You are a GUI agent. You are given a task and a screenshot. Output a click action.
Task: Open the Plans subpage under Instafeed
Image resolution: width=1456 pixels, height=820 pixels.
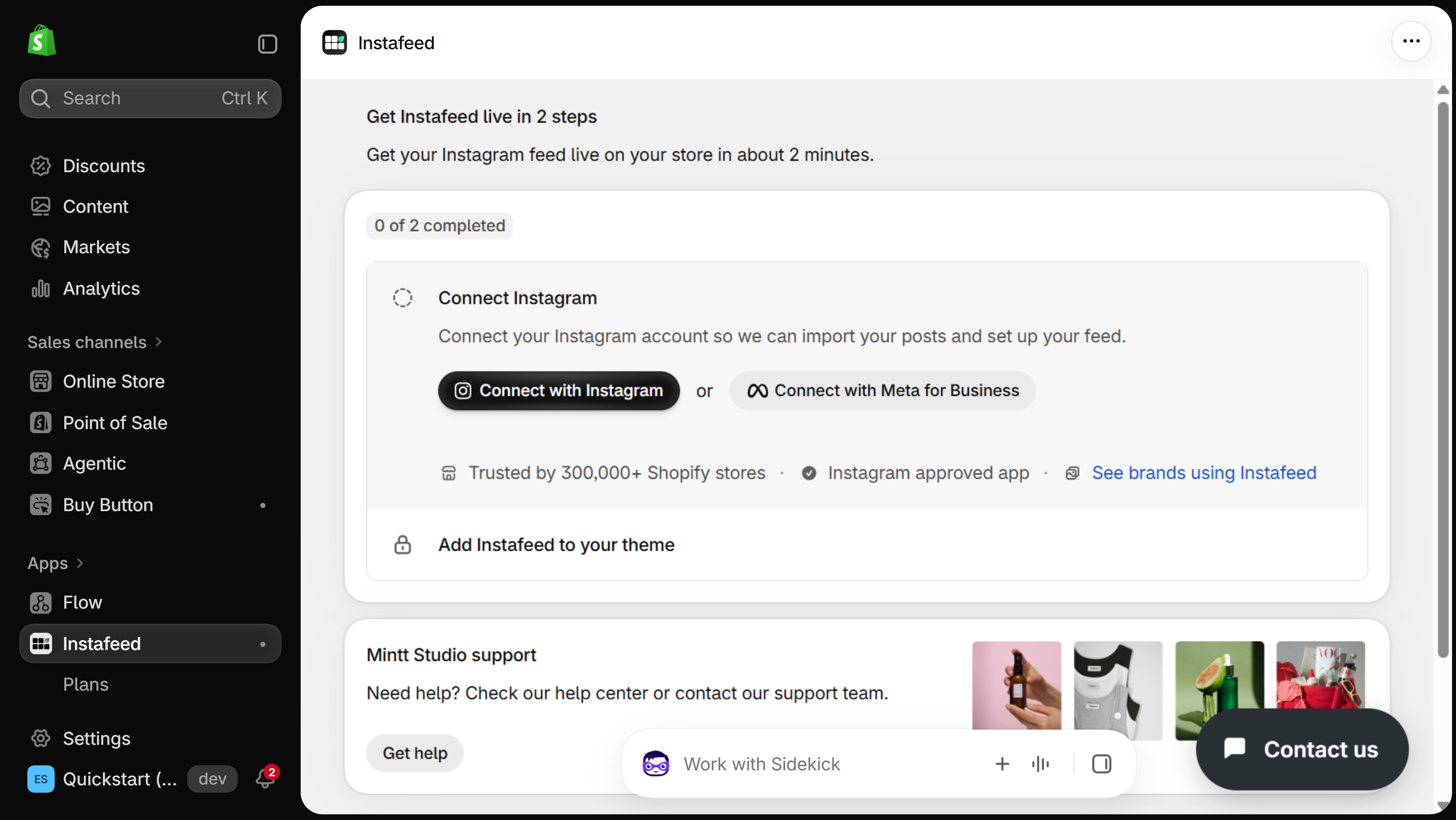[85, 684]
